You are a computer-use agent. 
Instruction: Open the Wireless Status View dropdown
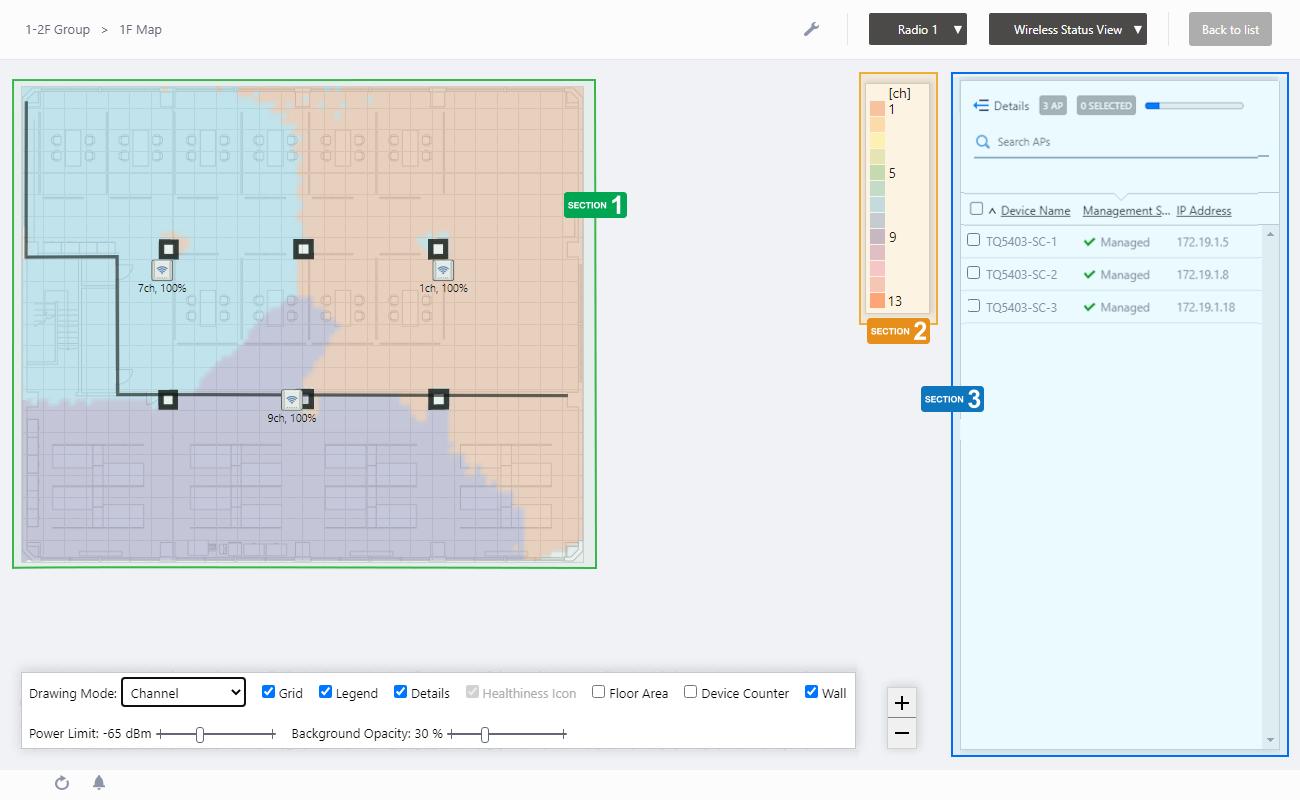(1067, 30)
